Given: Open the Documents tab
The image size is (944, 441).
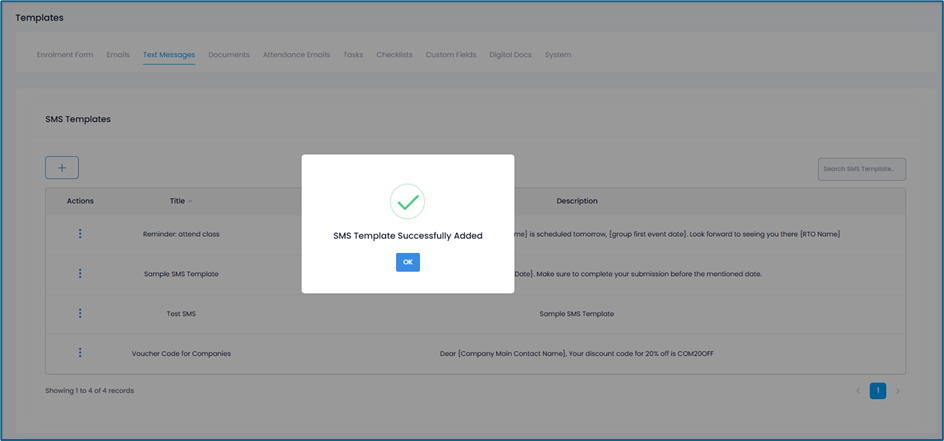Looking at the screenshot, I should 229,55.
